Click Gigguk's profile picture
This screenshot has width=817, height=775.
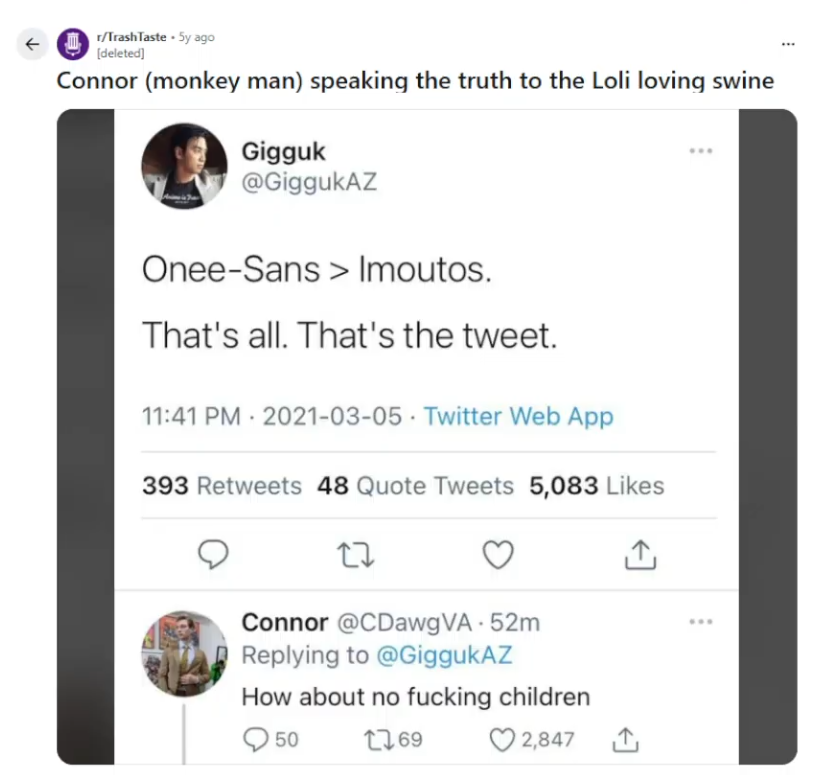point(184,166)
